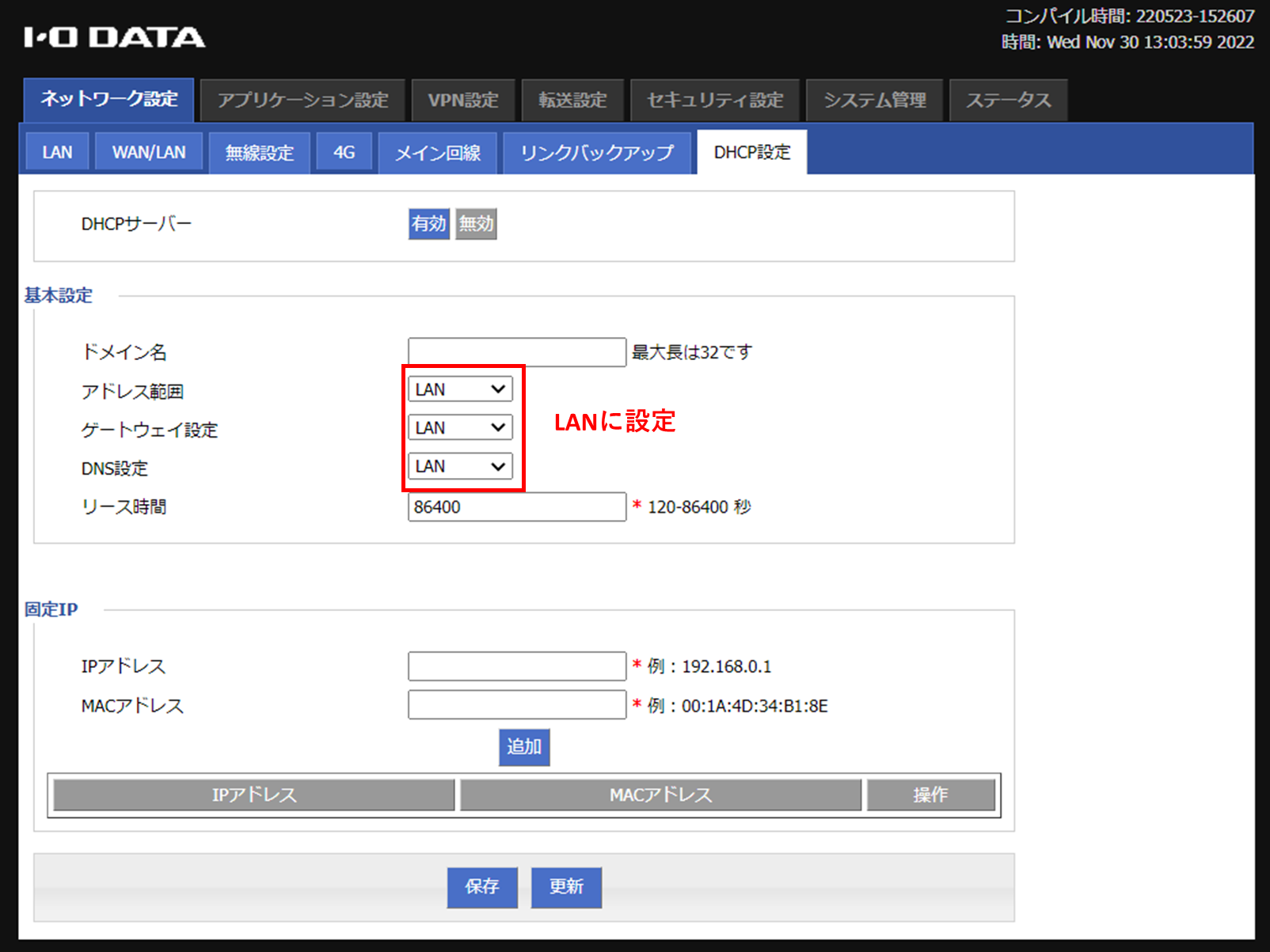Viewport: 1270px width, 952px height.
Task: Open the アプリケーション設定 tab
Action: tap(303, 100)
